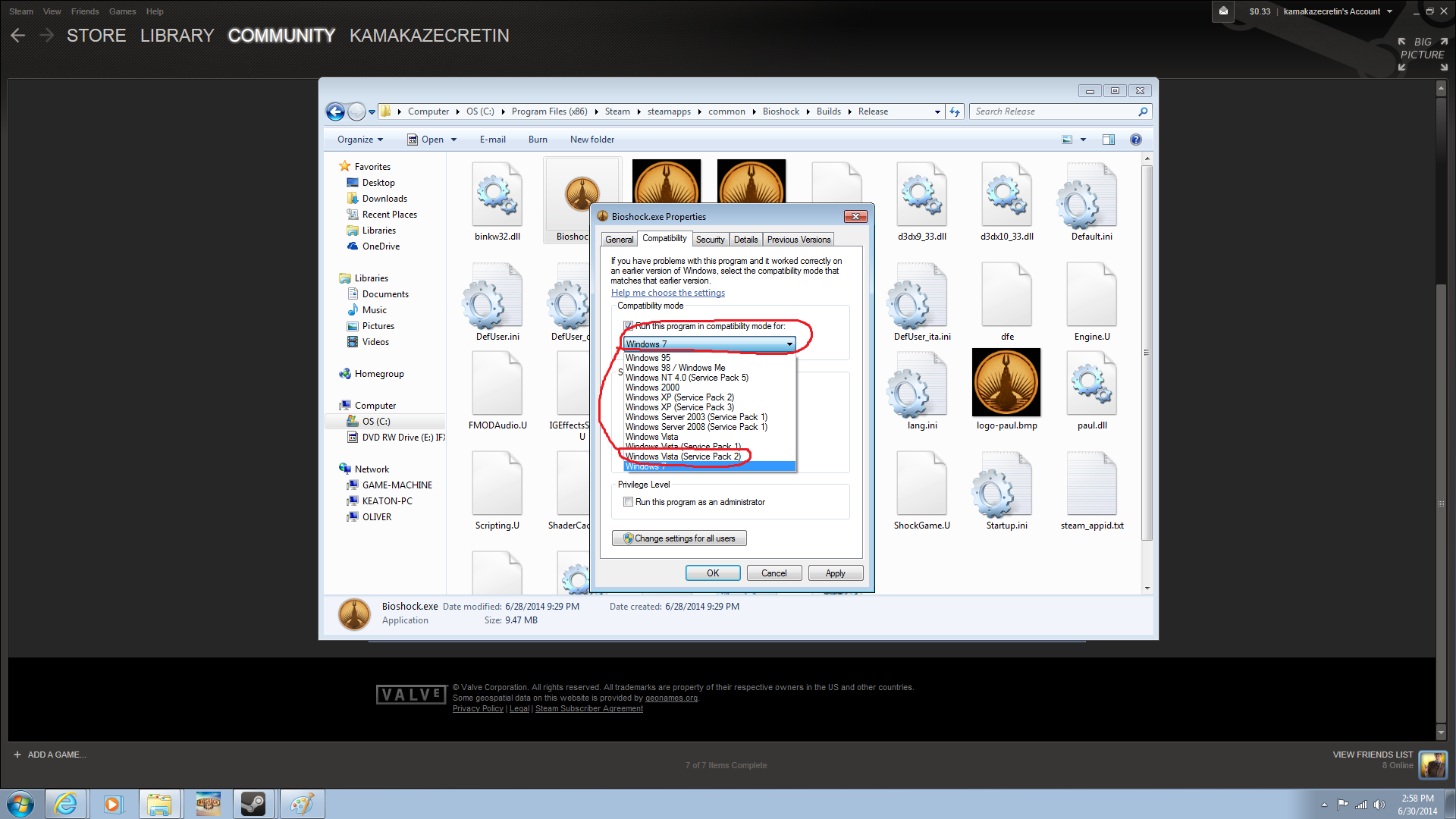
Task: Choose Windows Vista (Service Pack 2) option
Action: pyautogui.click(x=682, y=457)
